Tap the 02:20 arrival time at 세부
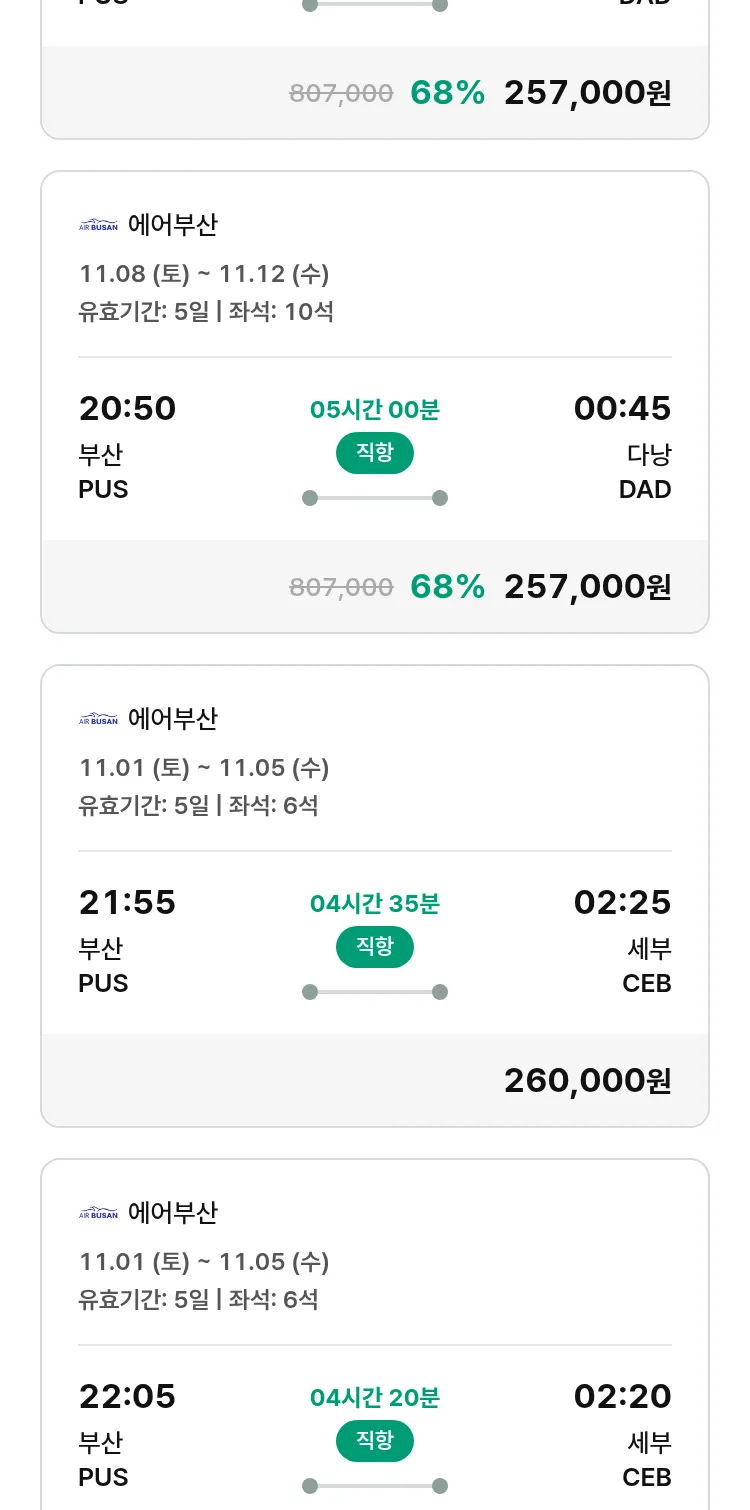Image resolution: width=750 pixels, height=1510 pixels. [x=622, y=1397]
